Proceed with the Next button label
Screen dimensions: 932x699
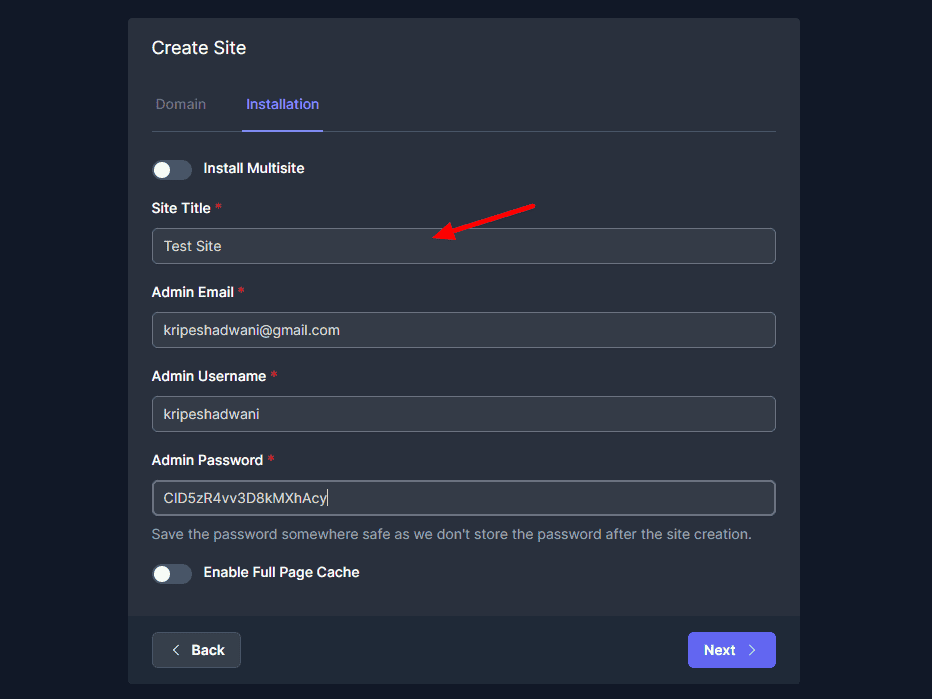pyautogui.click(x=719, y=650)
